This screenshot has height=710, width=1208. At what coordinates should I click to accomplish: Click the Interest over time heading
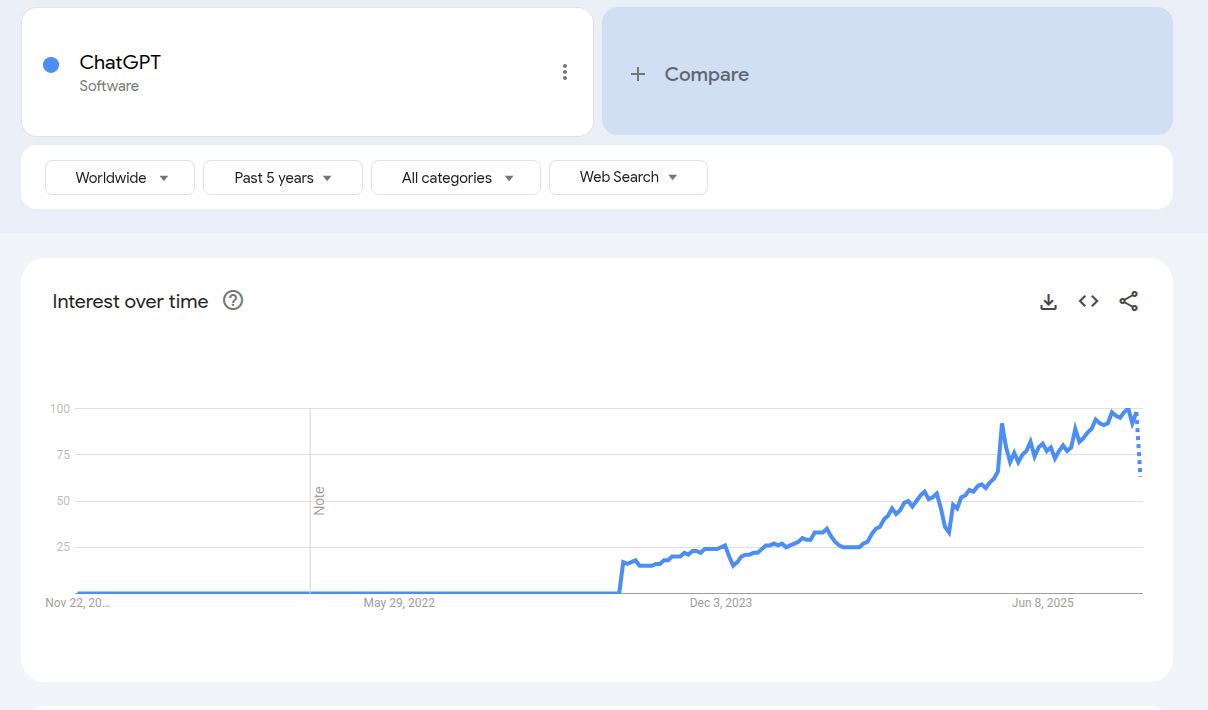pyautogui.click(x=130, y=301)
